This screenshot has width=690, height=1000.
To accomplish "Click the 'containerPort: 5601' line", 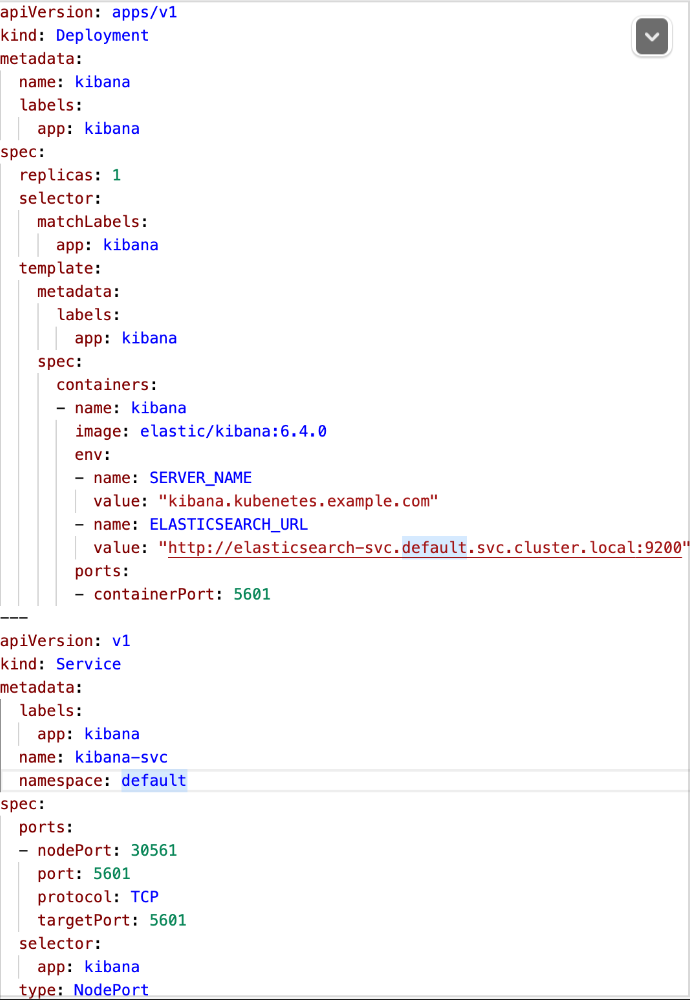I will coord(173,594).
